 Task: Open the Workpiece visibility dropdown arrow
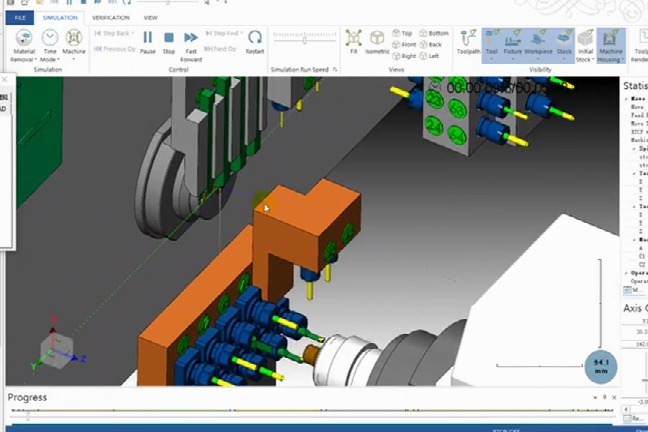538,60
